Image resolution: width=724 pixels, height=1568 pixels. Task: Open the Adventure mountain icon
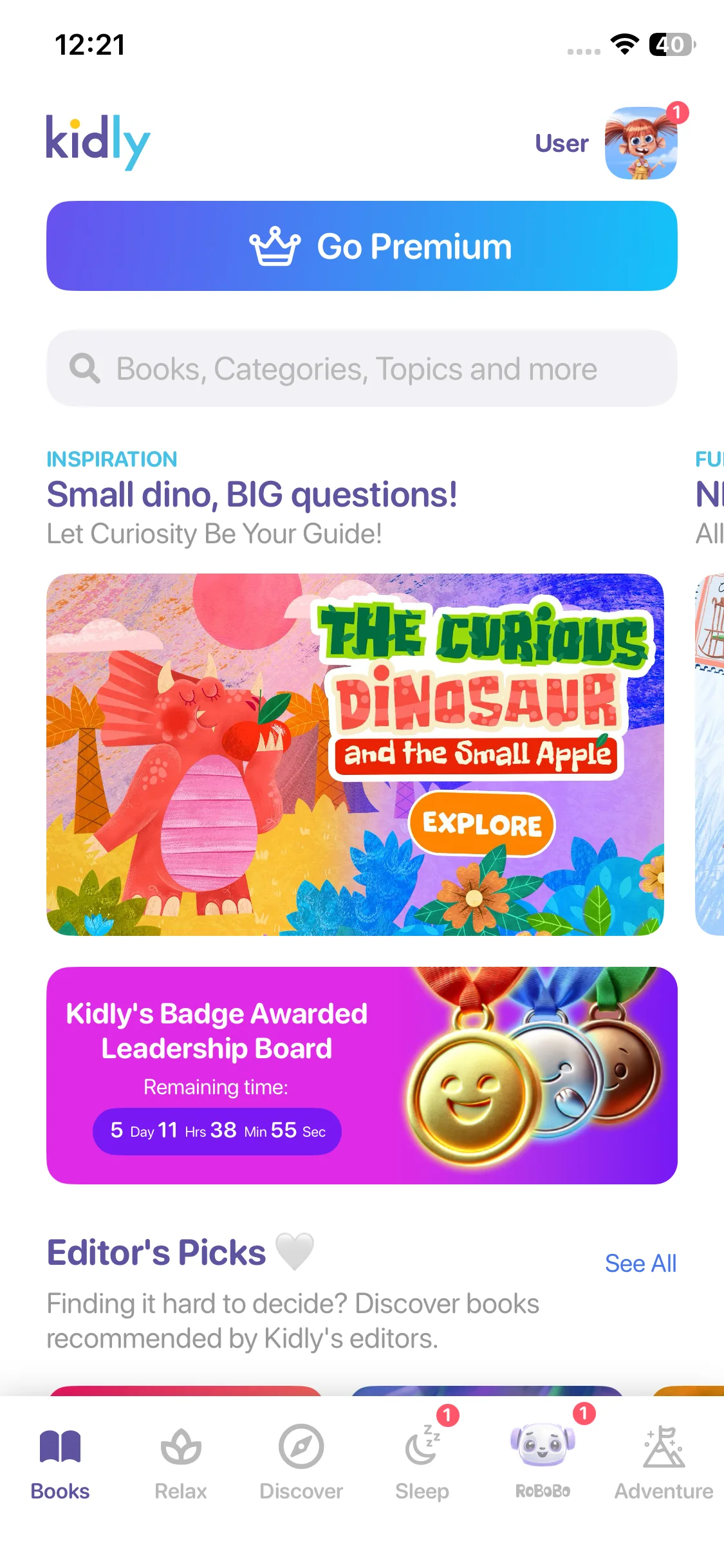pos(664,1447)
